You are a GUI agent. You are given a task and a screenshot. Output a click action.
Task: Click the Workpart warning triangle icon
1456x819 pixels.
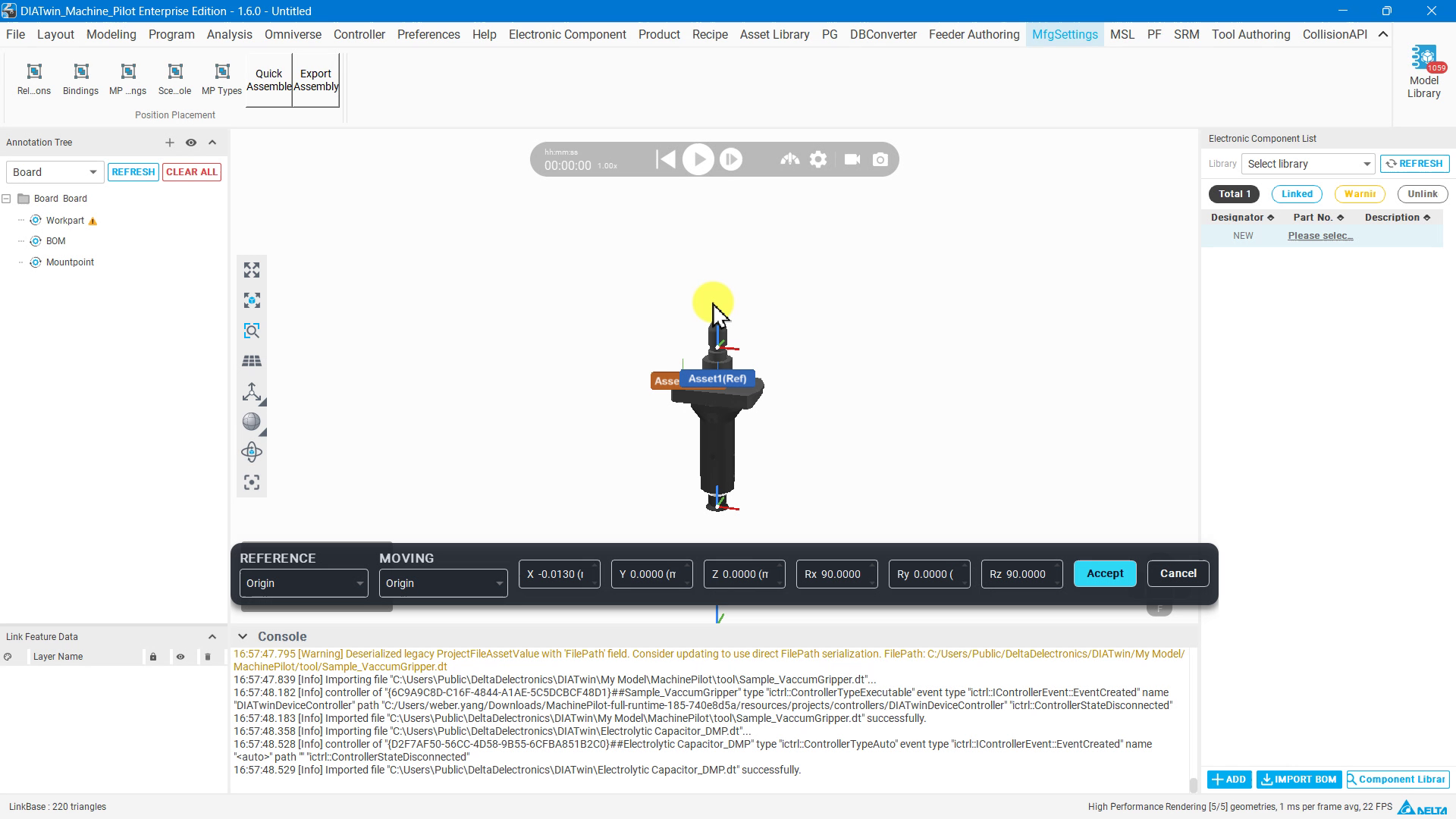93,221
